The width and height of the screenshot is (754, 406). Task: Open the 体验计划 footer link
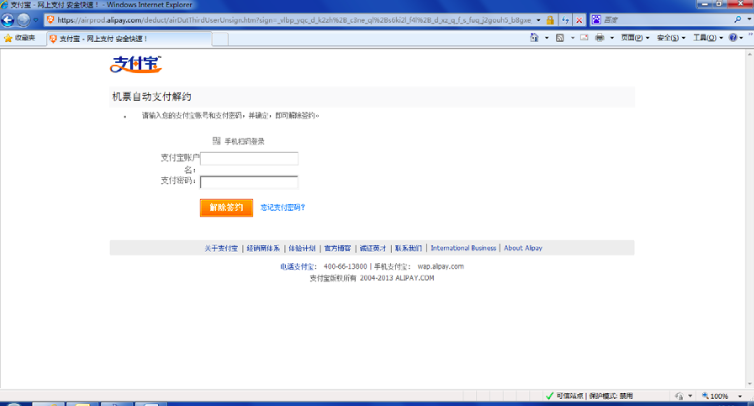point(302,248)
